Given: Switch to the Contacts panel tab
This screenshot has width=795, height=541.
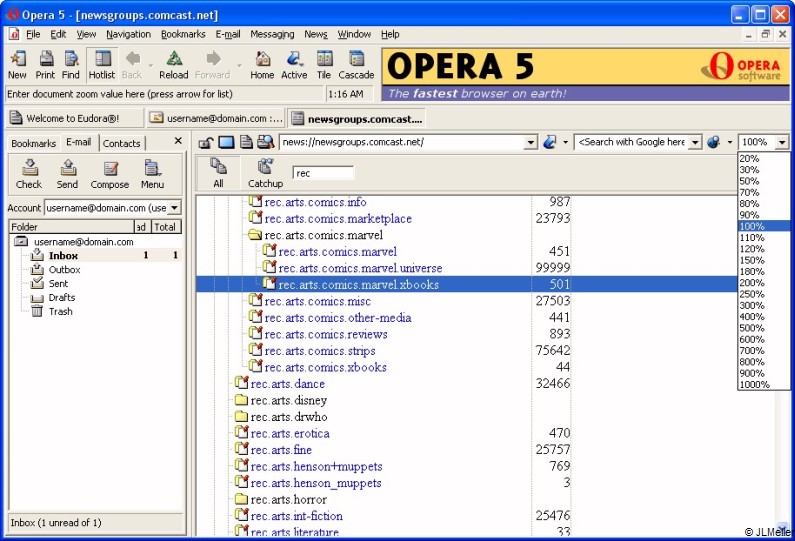Looking at the screenshot, I should point(122,143).
